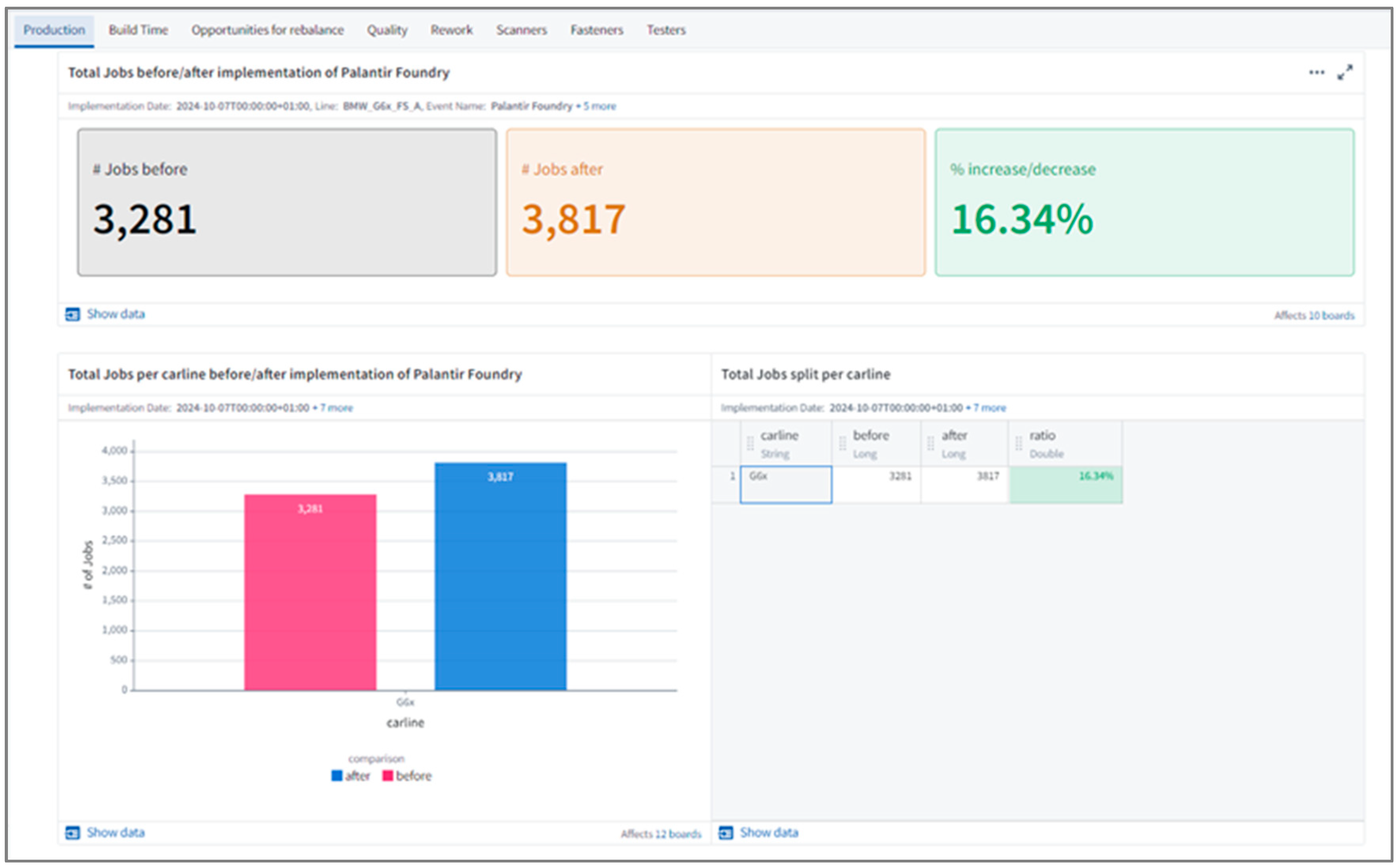
Task: Expand '+ 5 more' parameters in top board
Action: coord(596,106)
